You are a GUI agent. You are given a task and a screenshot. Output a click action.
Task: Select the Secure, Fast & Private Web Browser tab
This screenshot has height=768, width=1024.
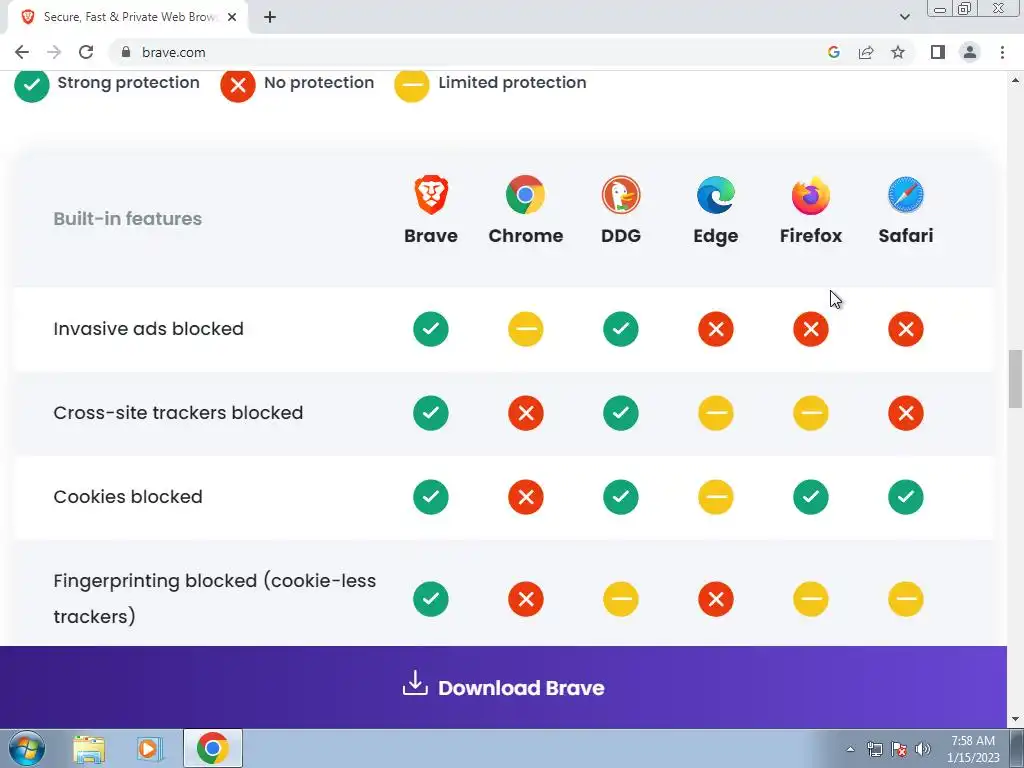click(129, 17)
